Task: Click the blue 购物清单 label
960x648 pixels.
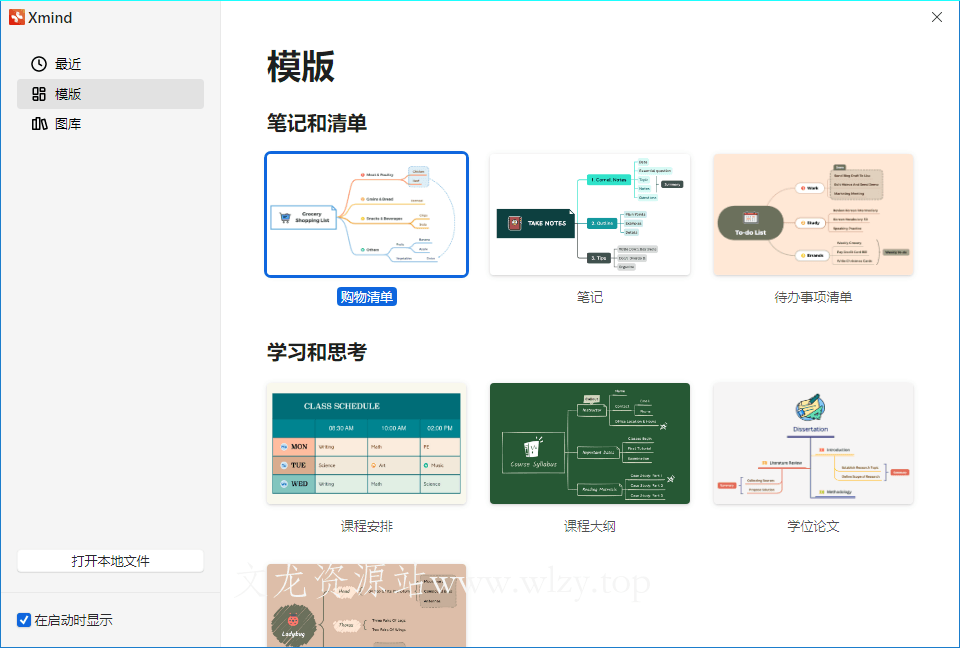Action: 366,296
